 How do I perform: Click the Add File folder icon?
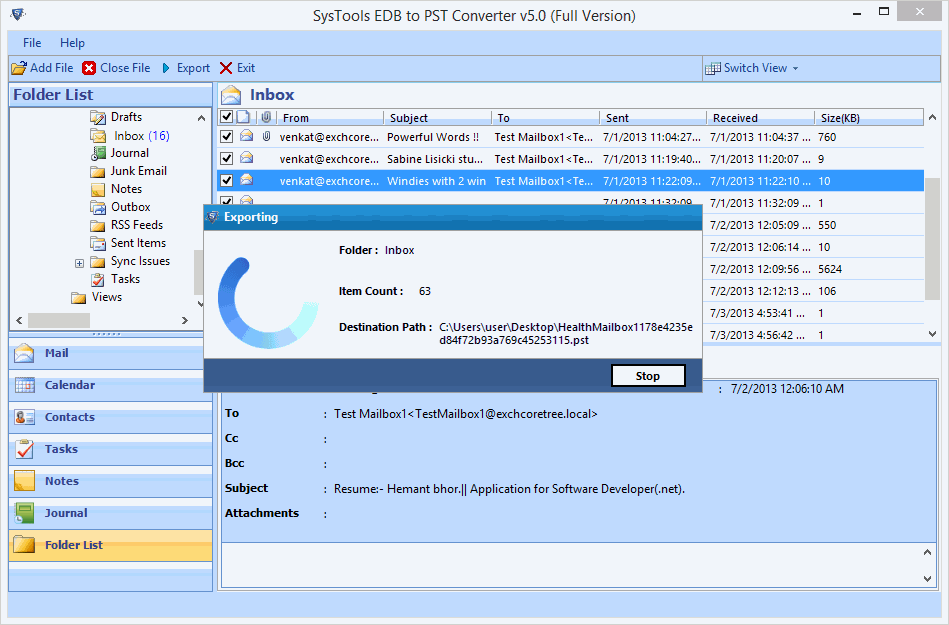(19, 68)
